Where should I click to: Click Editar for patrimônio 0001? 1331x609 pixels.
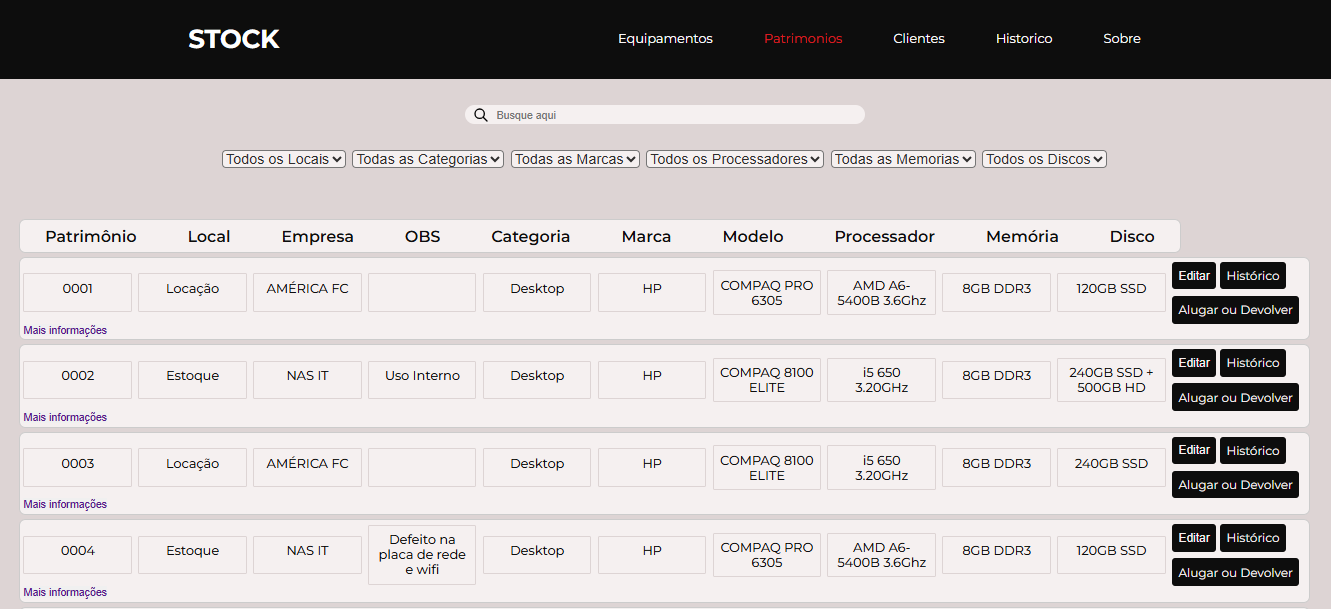(1193, 275)
